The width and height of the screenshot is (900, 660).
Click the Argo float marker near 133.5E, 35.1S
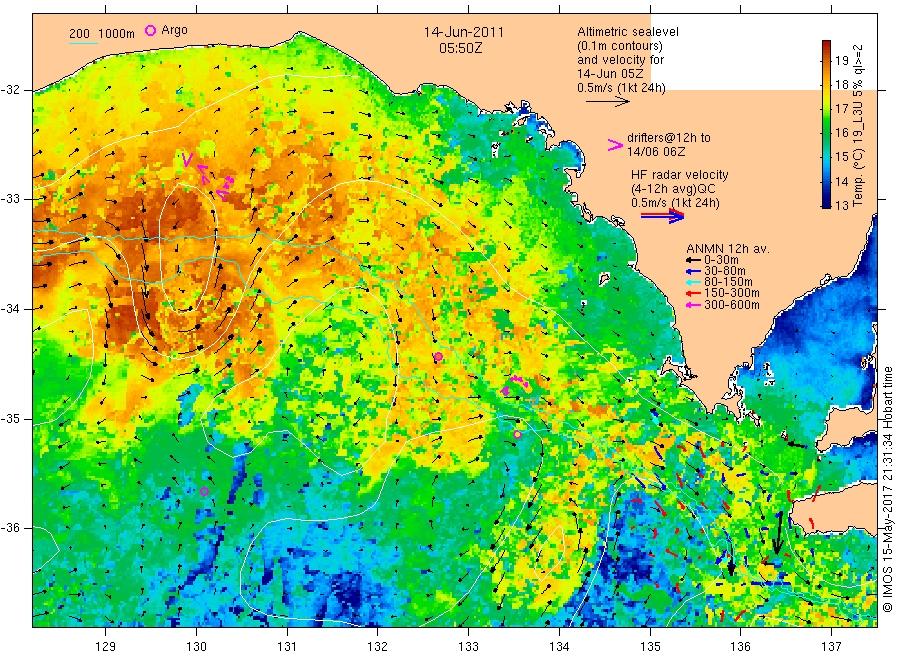coord(517,434)
